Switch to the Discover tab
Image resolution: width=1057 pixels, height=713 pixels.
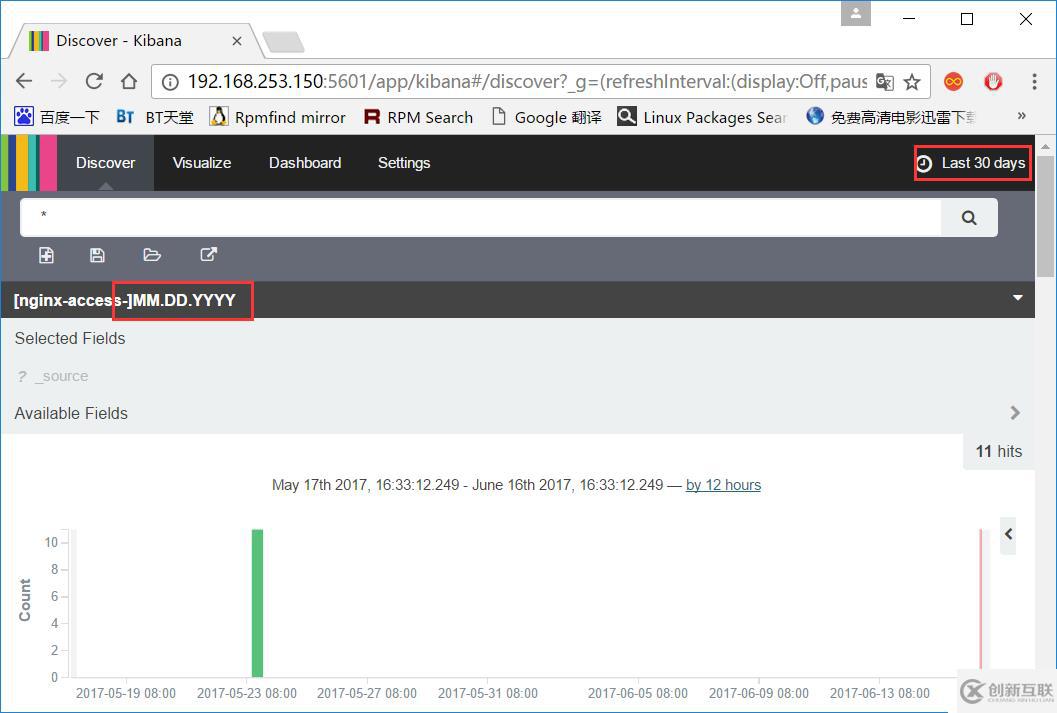tap(105, 163)
